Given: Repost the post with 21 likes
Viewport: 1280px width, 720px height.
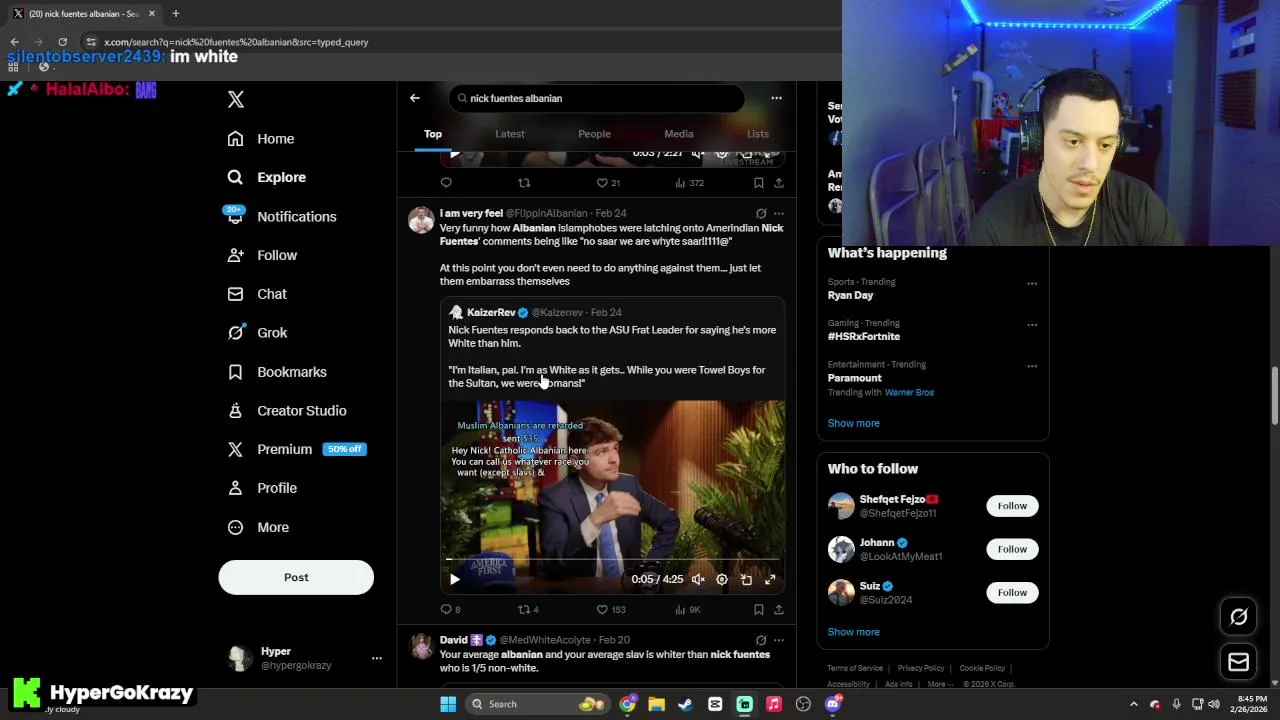Looking at the screenshot, I should 524,183.
